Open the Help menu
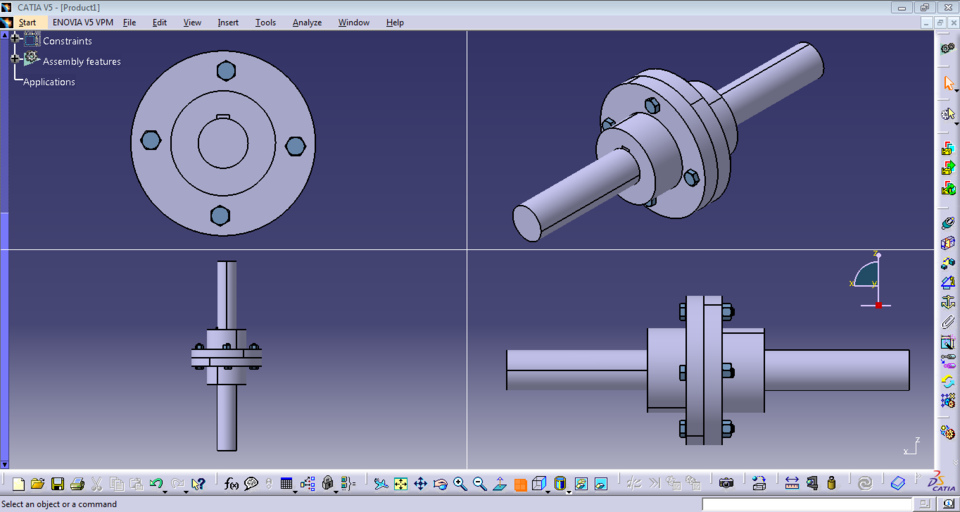The image size is (960, 512). 395,23
